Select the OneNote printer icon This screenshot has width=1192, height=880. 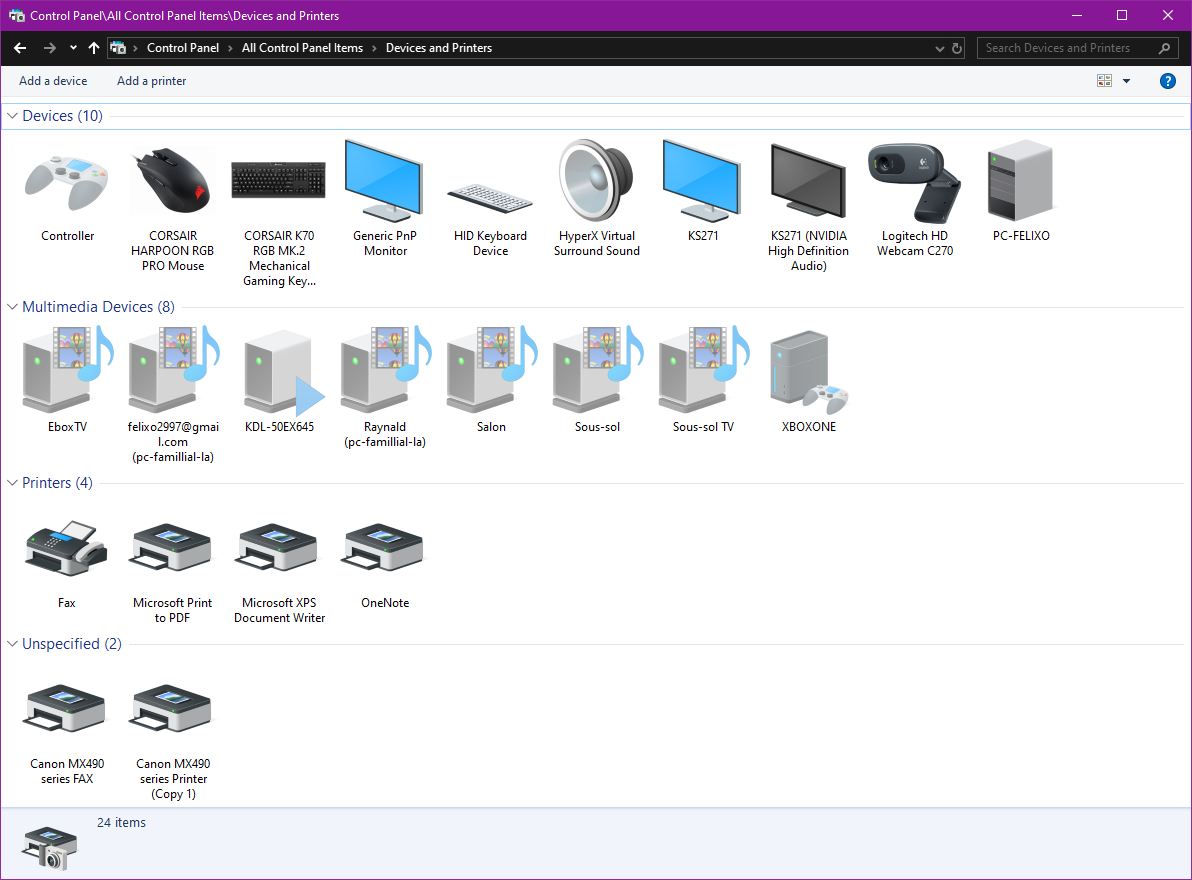coord(384,547)
